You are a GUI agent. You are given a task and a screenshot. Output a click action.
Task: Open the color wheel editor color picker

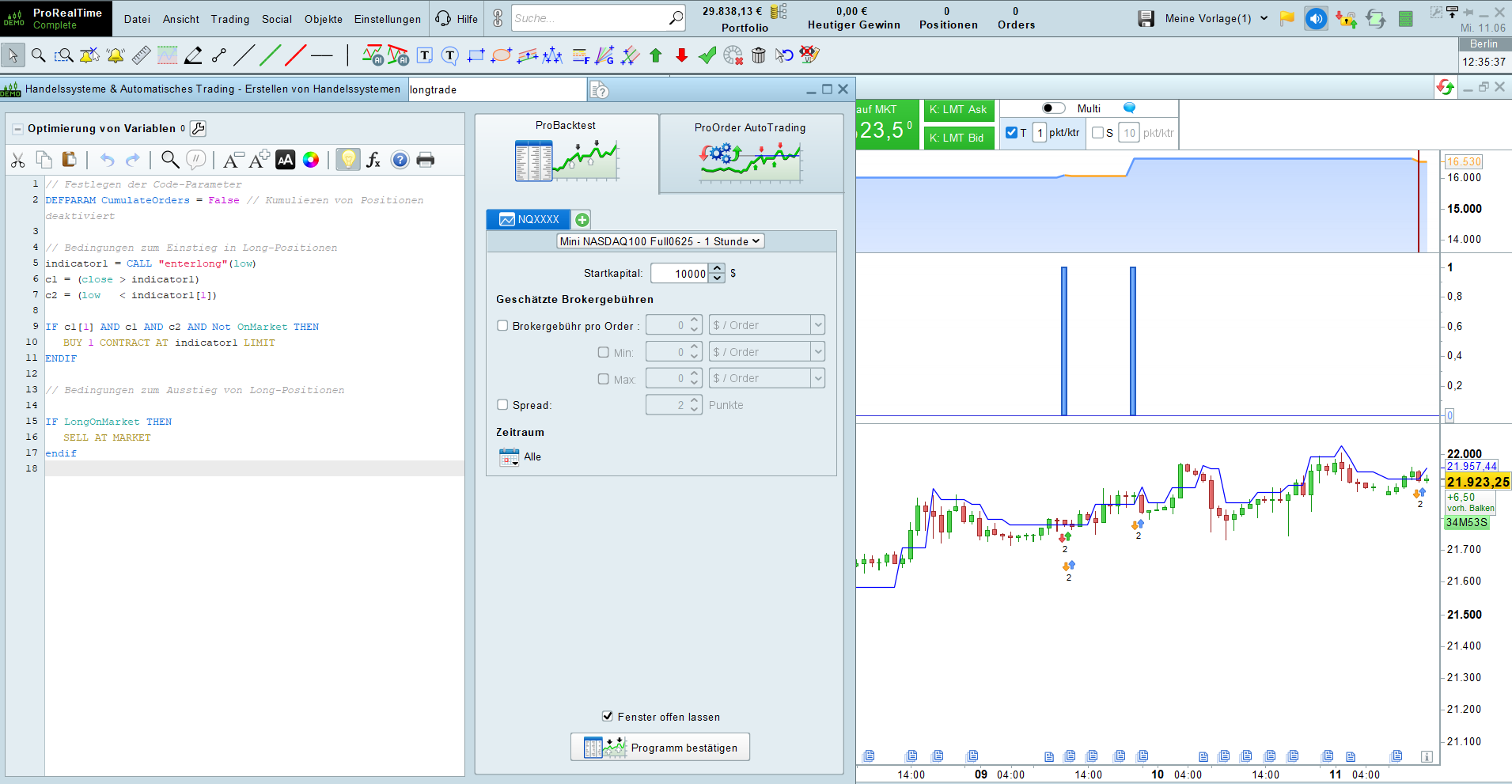point(311,160)
